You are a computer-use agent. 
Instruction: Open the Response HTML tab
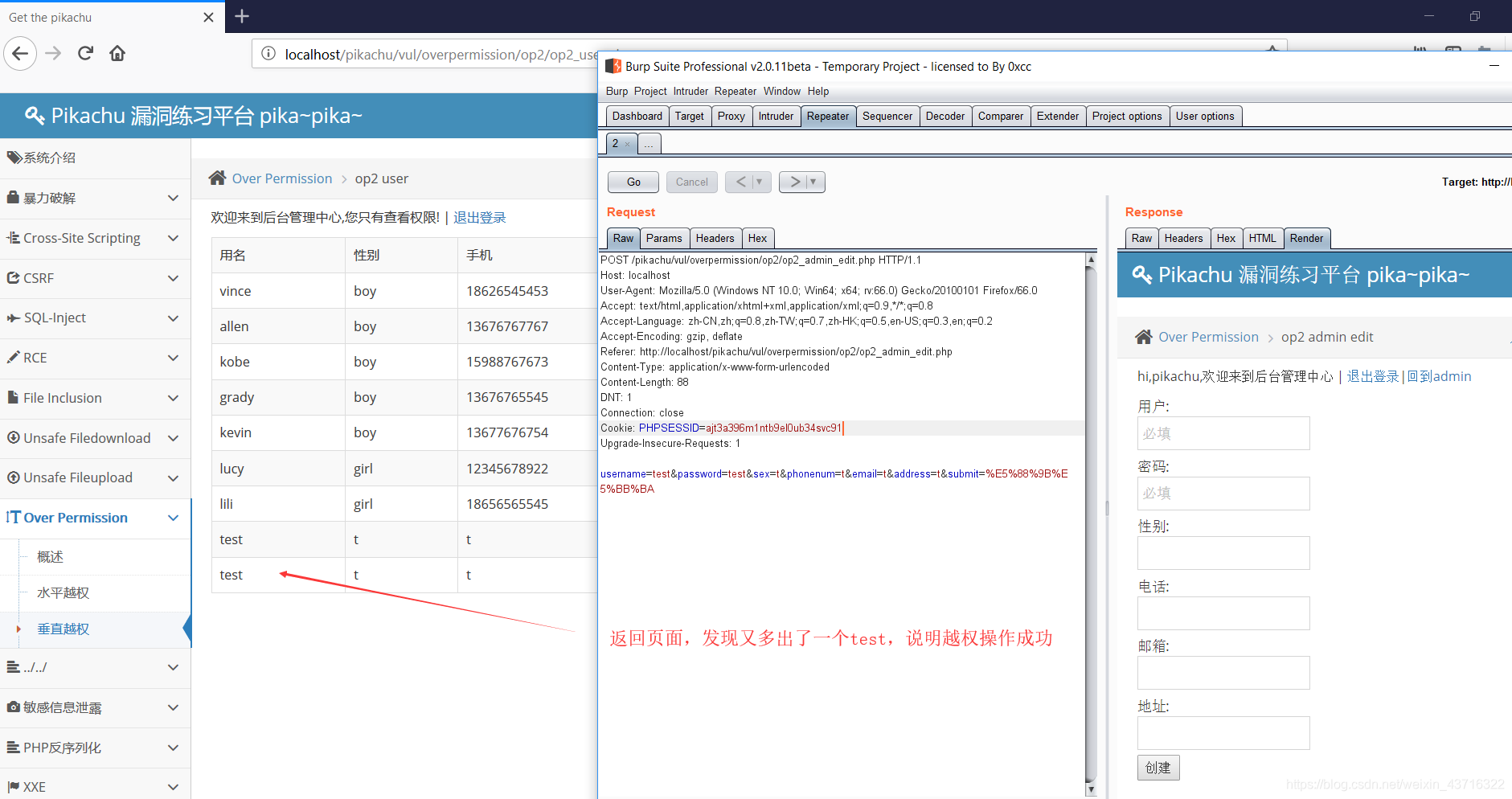pyautogui.click(x=1262, y=238)
